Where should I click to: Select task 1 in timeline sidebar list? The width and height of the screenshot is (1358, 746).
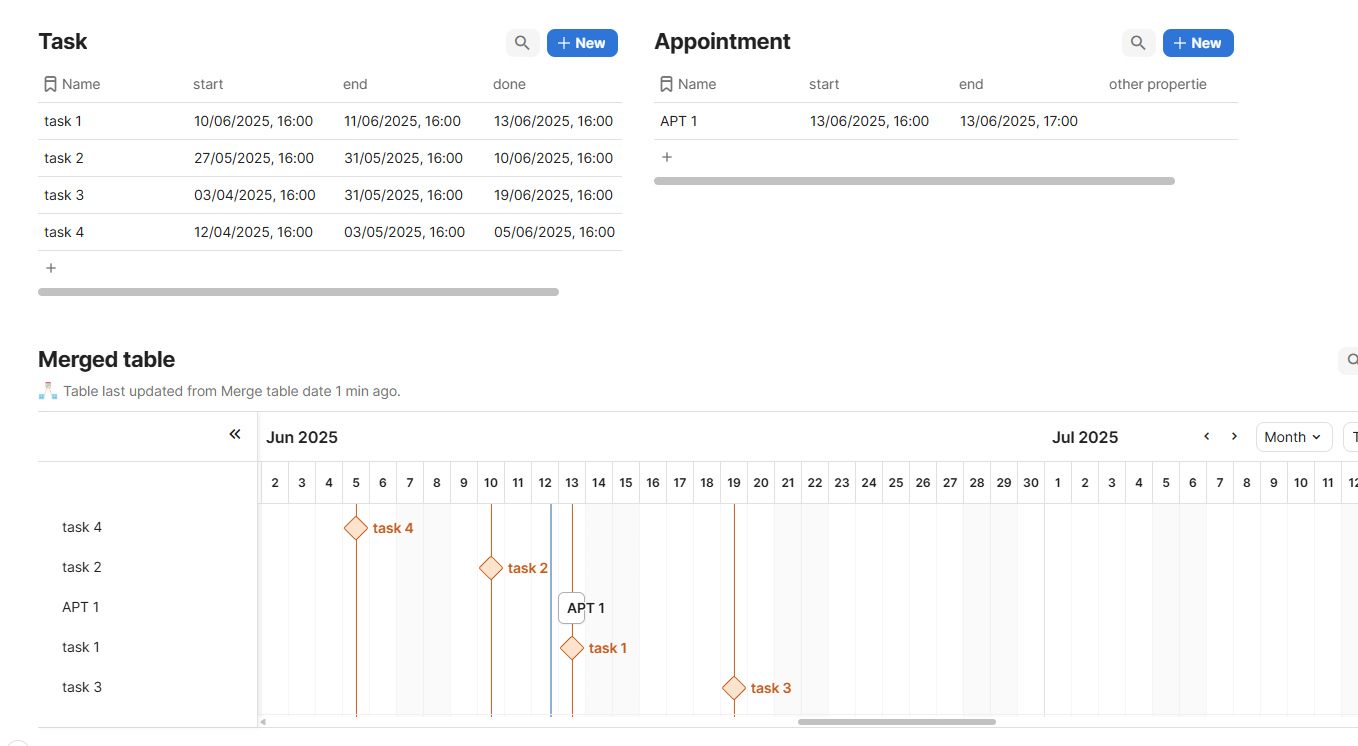(x=81, y=647)
